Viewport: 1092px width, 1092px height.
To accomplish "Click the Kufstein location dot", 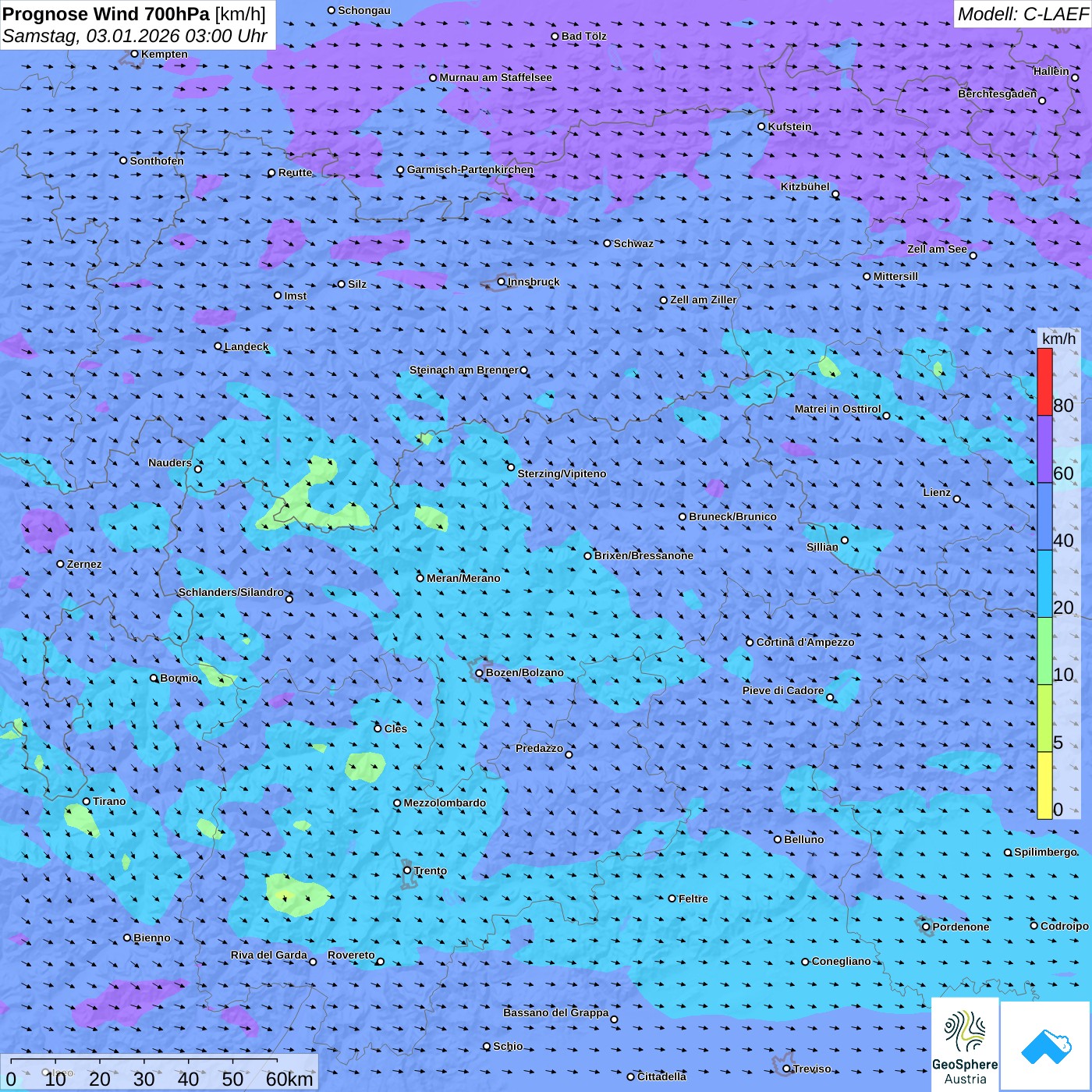I will [x=761, y=126].
